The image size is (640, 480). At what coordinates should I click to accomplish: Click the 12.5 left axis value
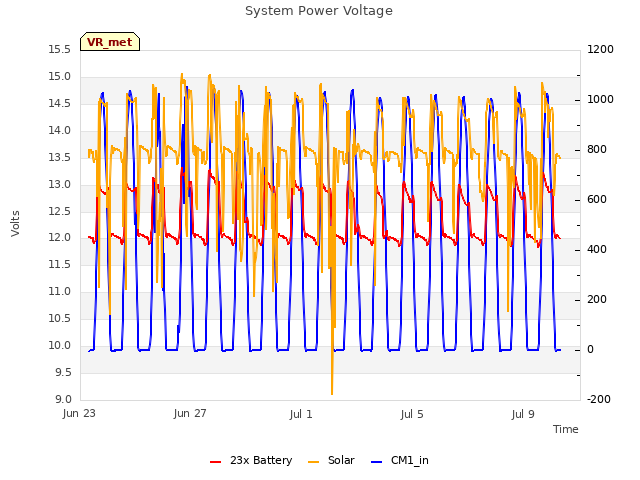(60, 211)
